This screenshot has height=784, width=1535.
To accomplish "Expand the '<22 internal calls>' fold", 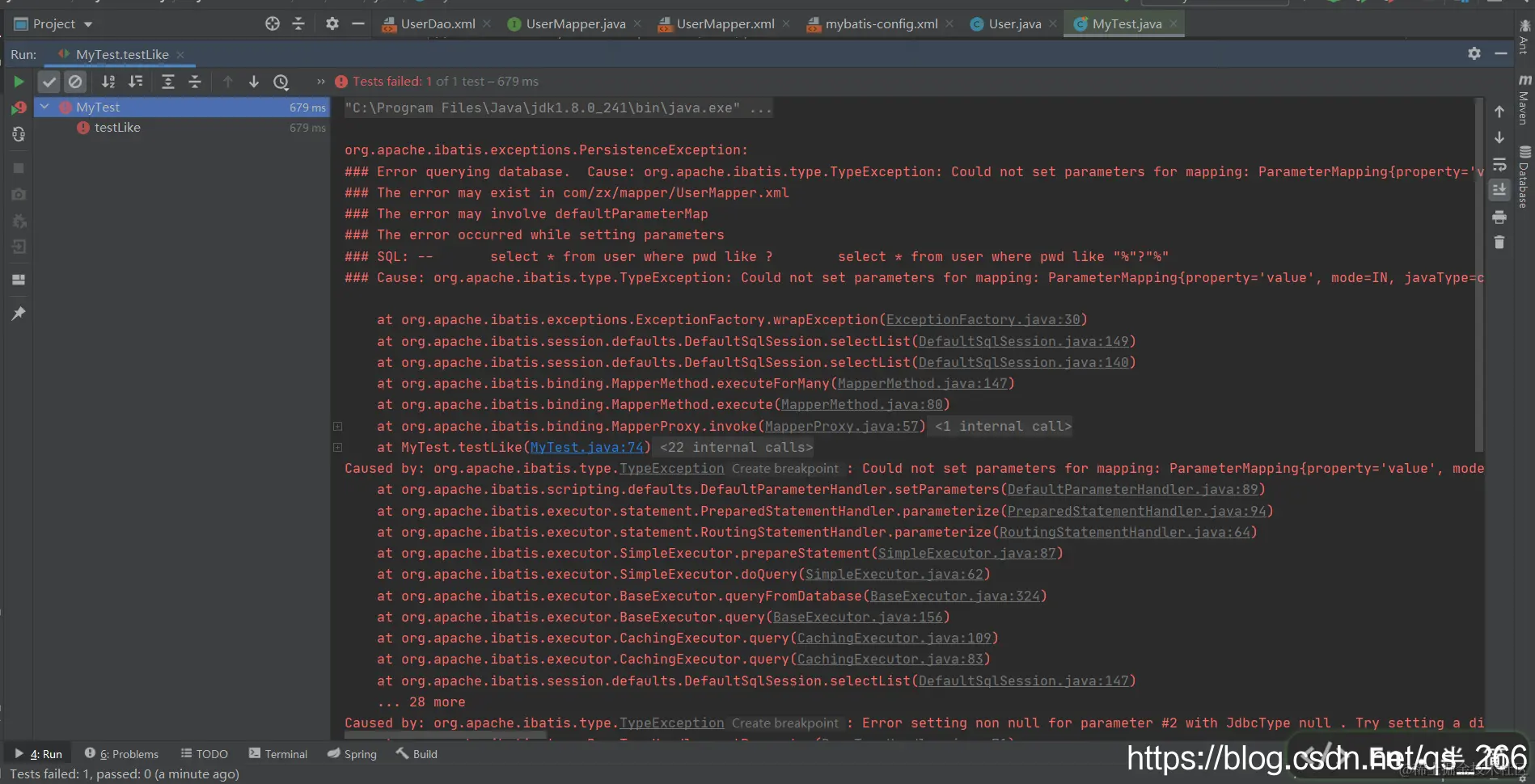I will pos(736,447).
